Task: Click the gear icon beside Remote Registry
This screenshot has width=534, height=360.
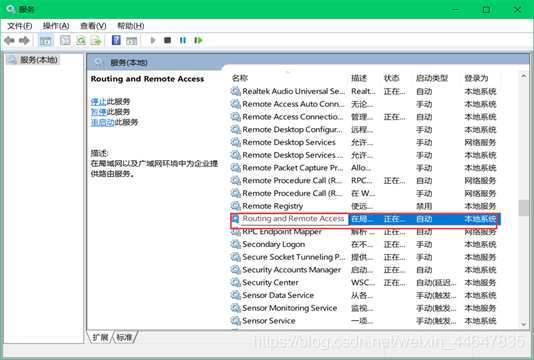Action: pyautogui.click(x=235, y=206)
